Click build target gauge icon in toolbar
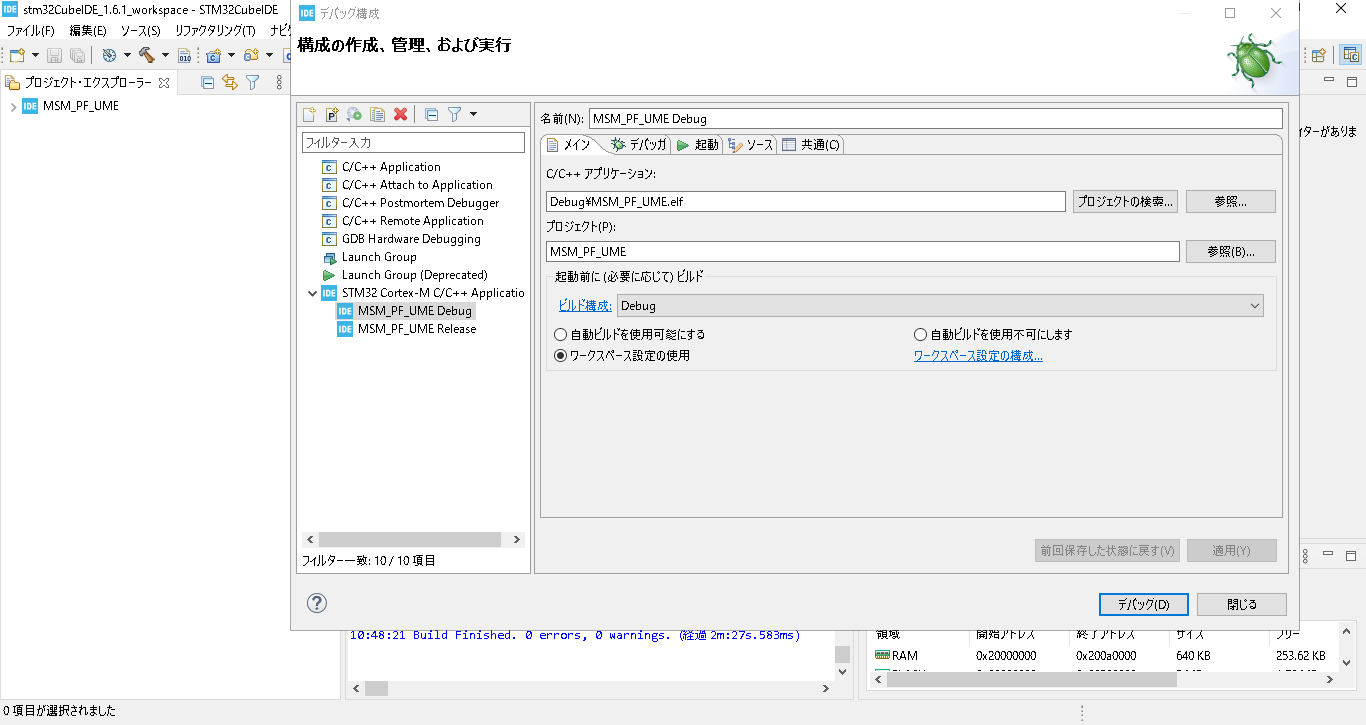 (x=109, y=55)
